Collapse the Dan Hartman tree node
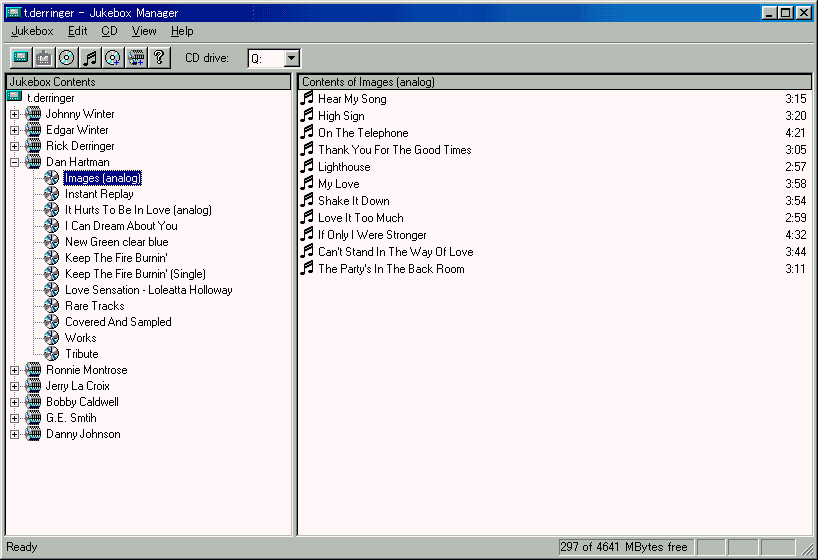818x560 pixels. 14,162
